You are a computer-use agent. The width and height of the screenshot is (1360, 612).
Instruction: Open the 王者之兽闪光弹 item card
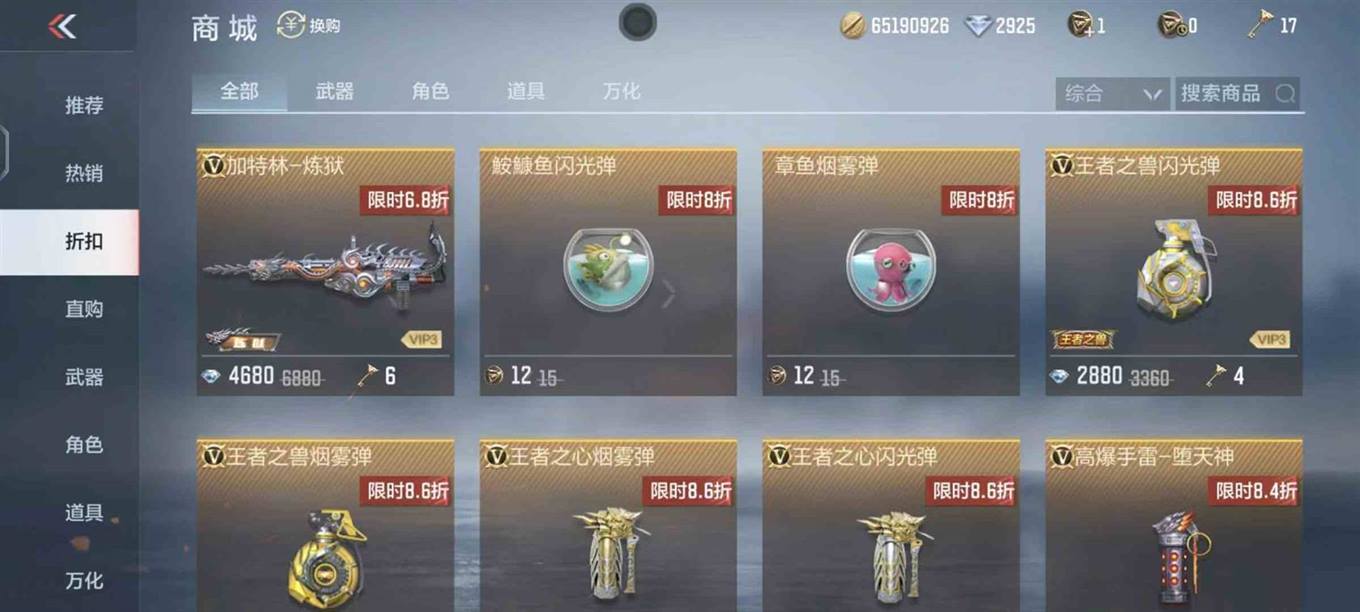pos(1174,271)
